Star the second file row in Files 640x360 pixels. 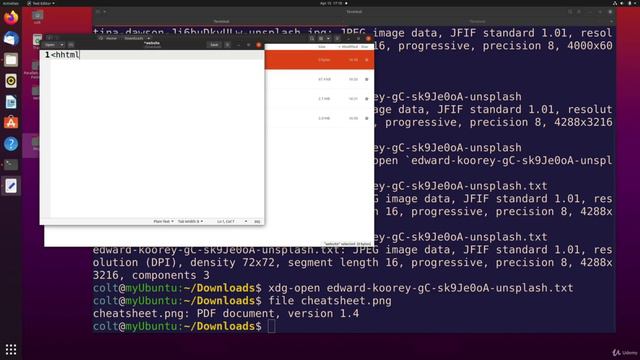point(367,79)
